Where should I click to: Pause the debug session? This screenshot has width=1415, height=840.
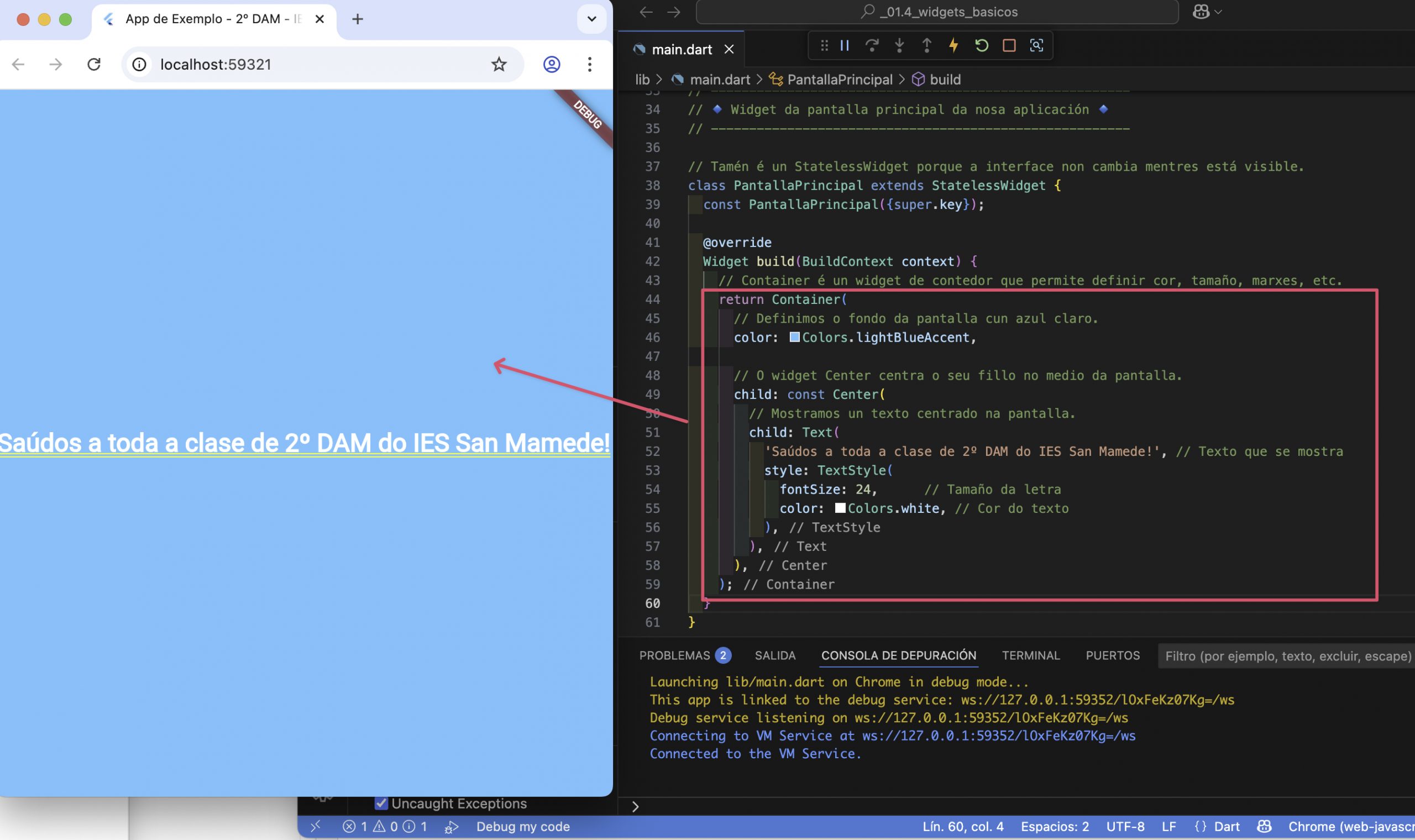click(844, 45)
